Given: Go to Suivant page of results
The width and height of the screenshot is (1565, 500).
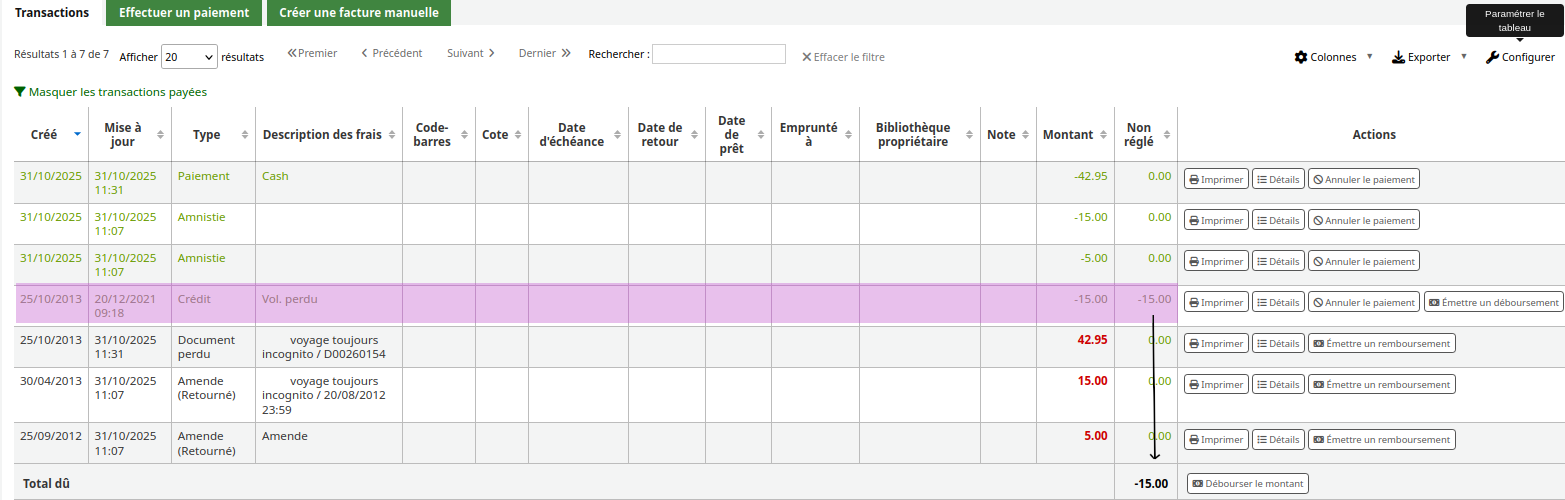Looking at the screenshot, I should coord(471,53).
